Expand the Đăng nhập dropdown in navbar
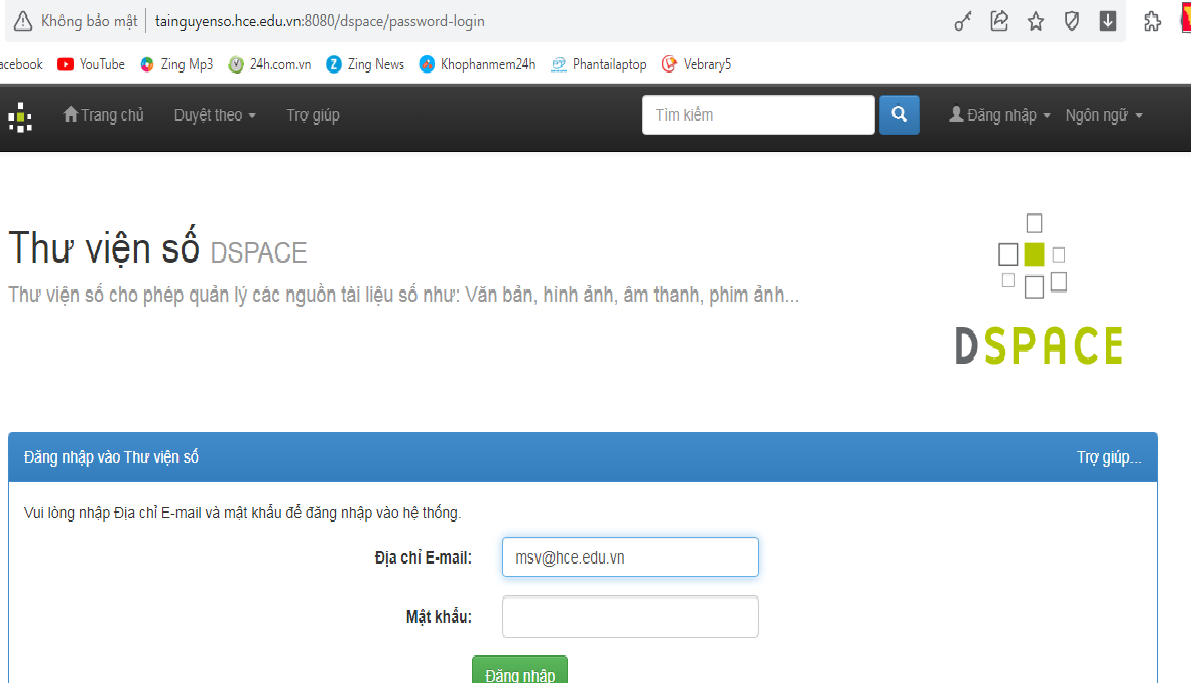The image size is (1191, 683). tap(1000, 115)
